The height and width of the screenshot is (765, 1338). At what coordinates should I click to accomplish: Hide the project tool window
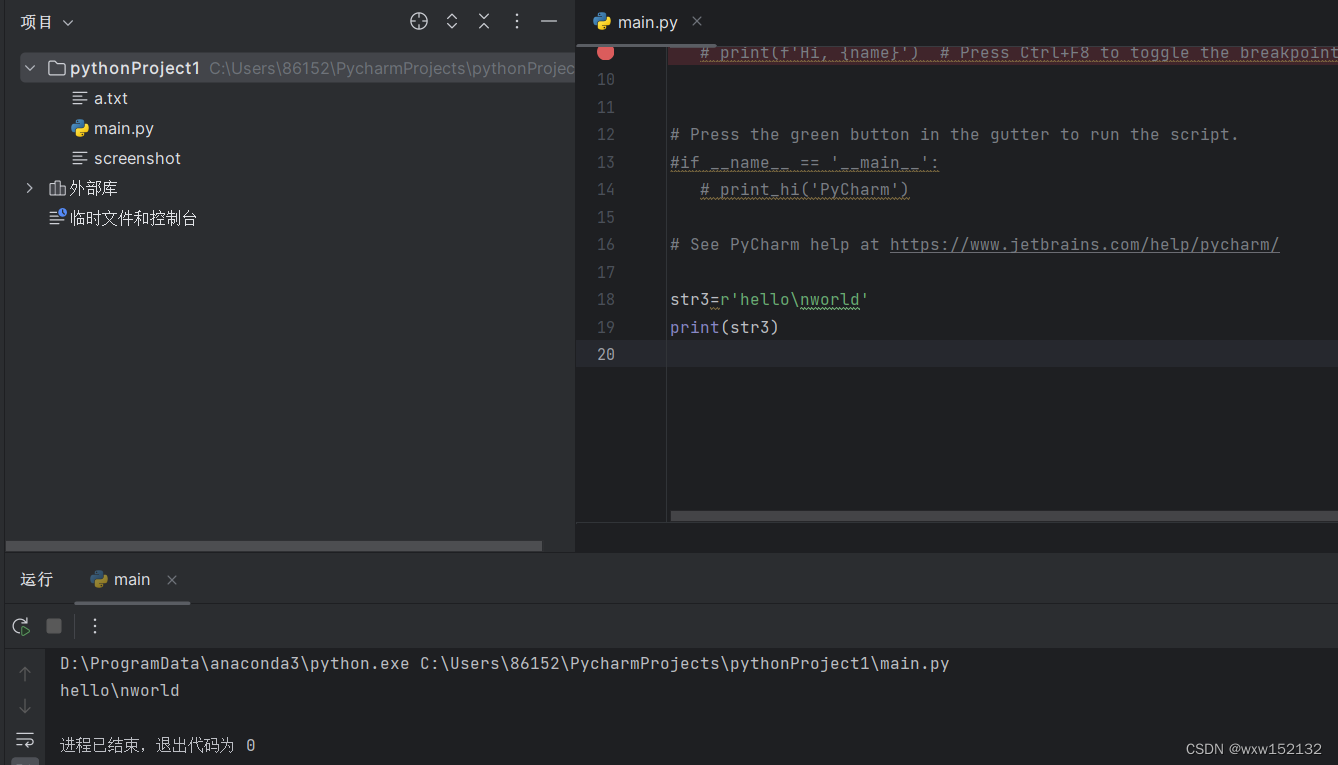tap(549, 21)
